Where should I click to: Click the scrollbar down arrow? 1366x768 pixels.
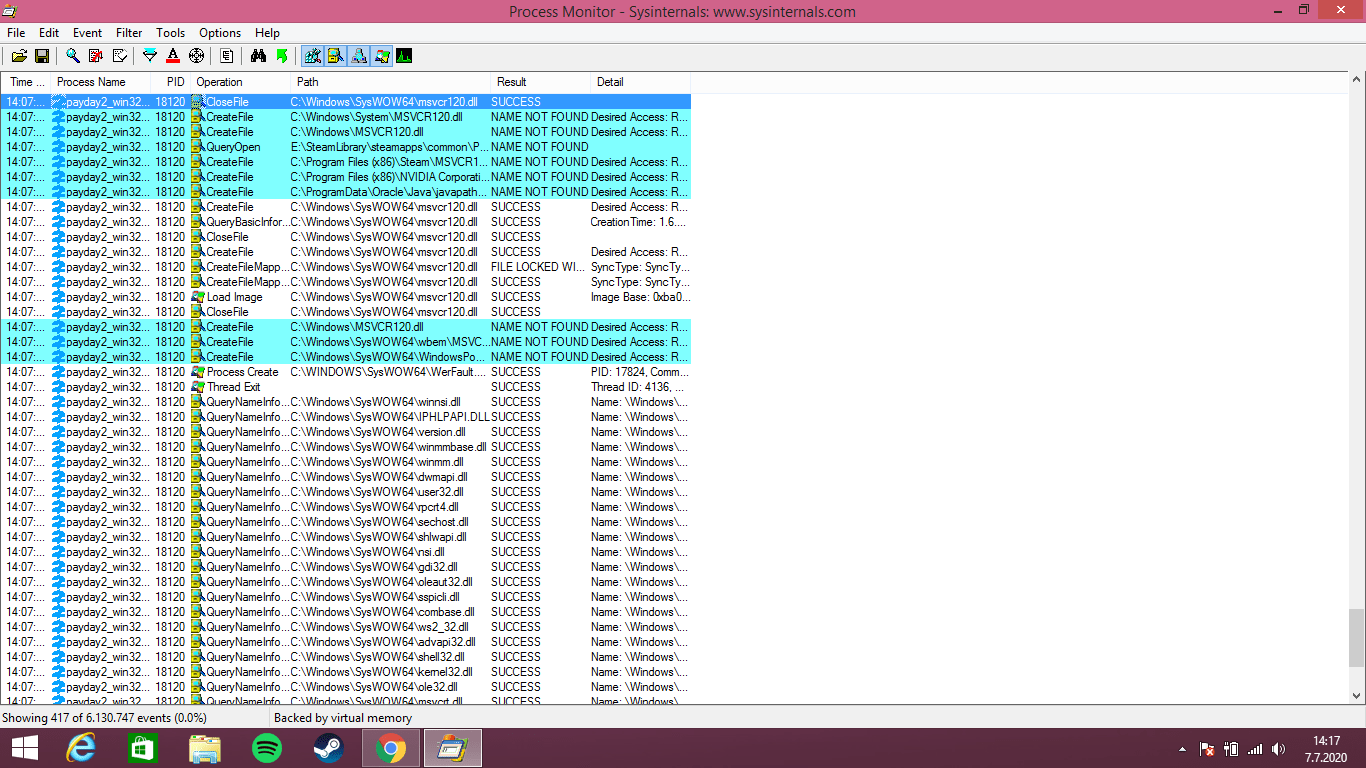[1357, 696]
